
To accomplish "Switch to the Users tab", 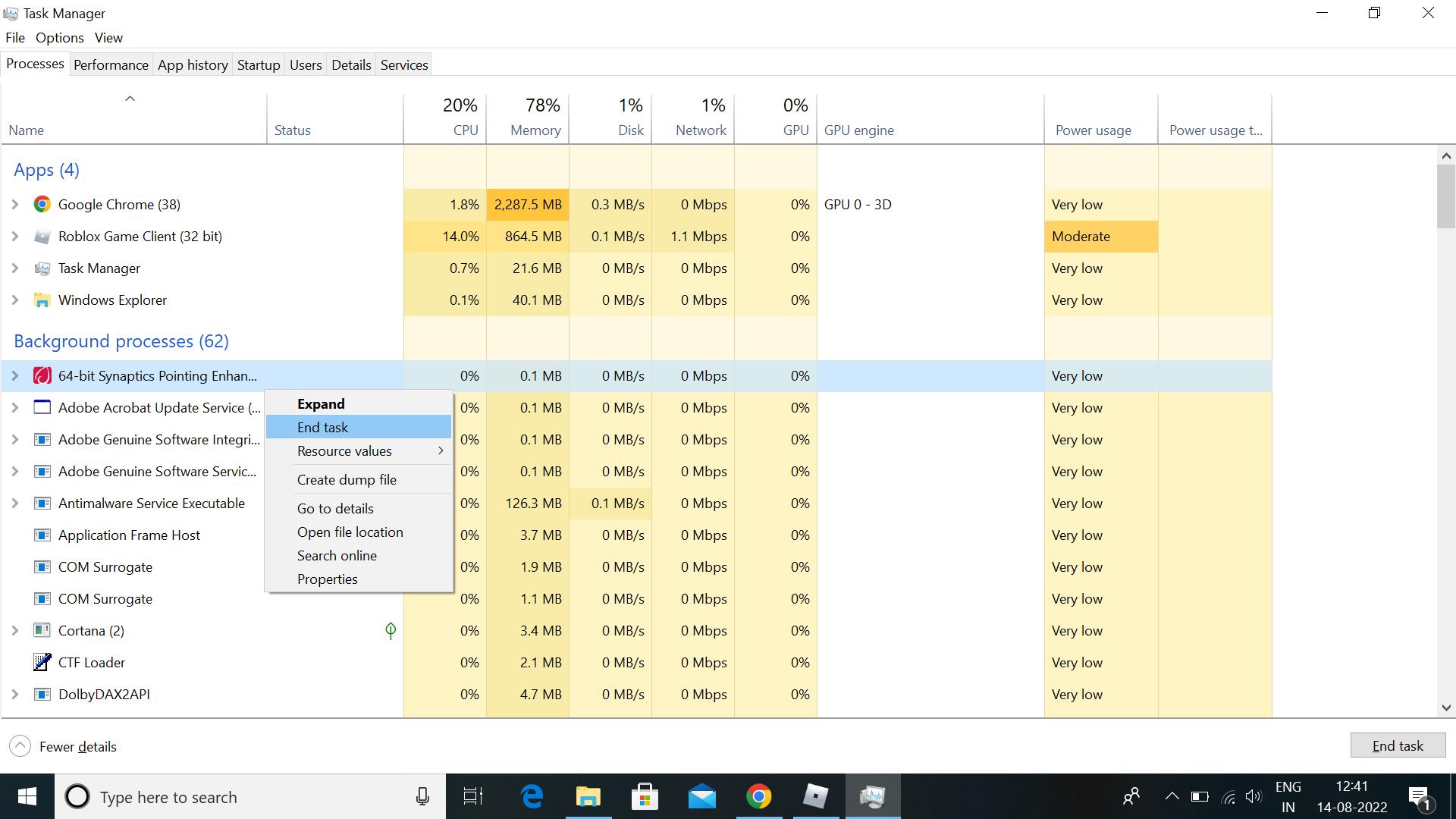I will click(306, 65).
